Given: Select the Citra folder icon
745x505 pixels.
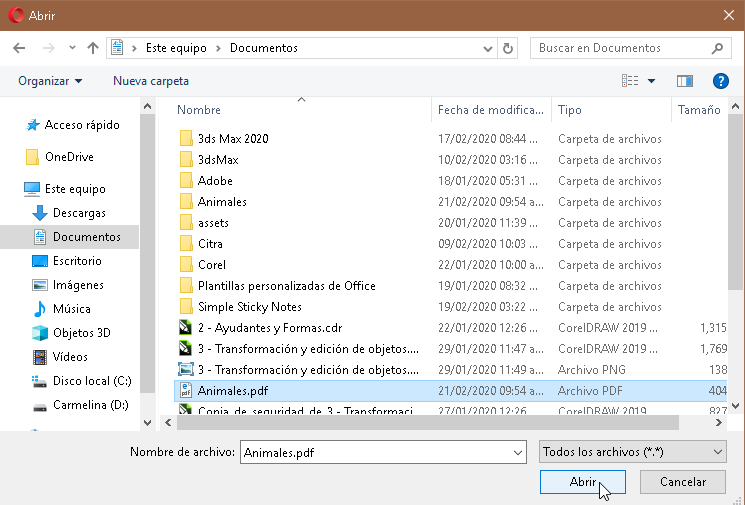Looking at the screenshot, I should (x=186, y=244).
